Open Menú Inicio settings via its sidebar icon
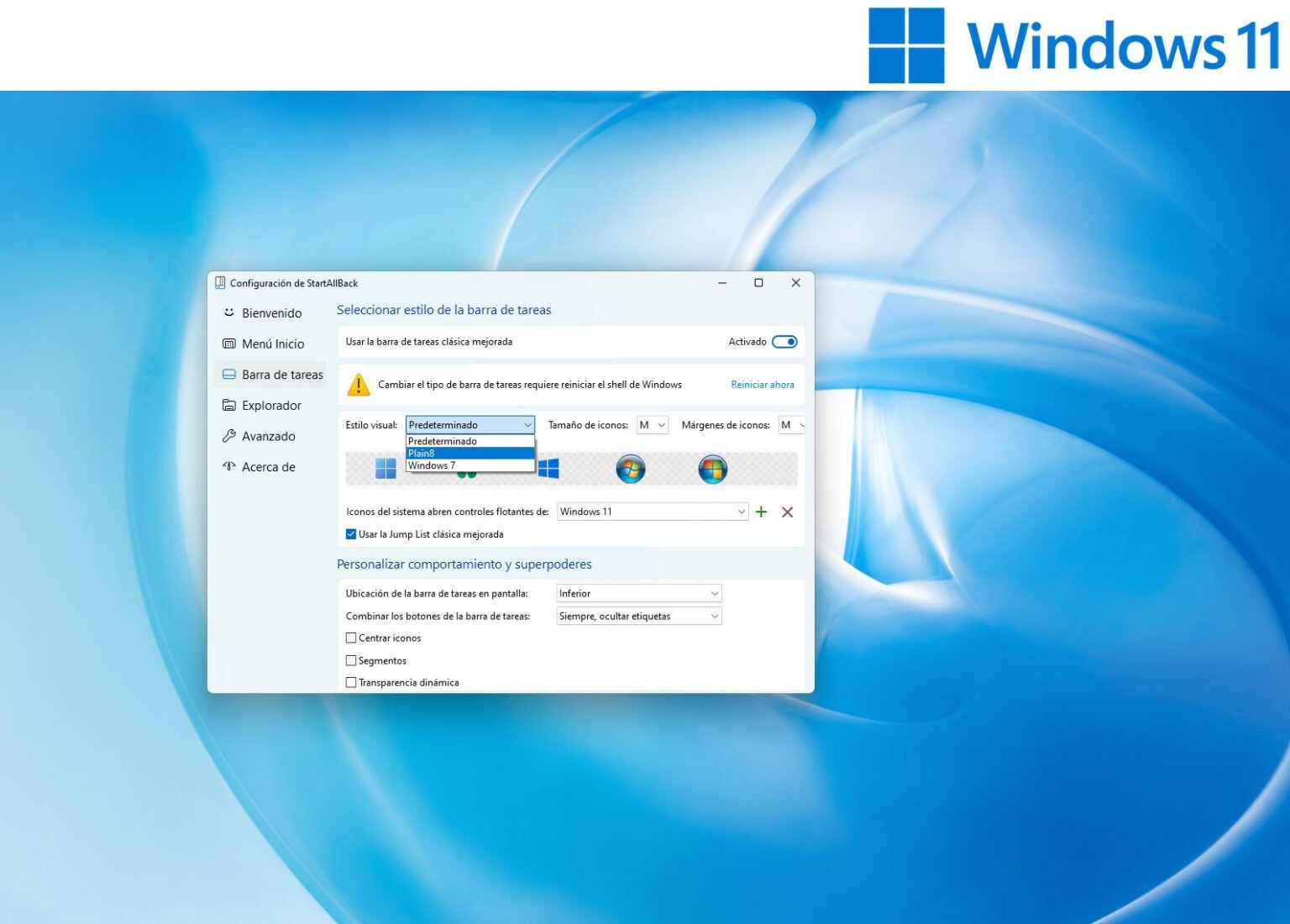 pyautogui.click(x=228, y=344)
